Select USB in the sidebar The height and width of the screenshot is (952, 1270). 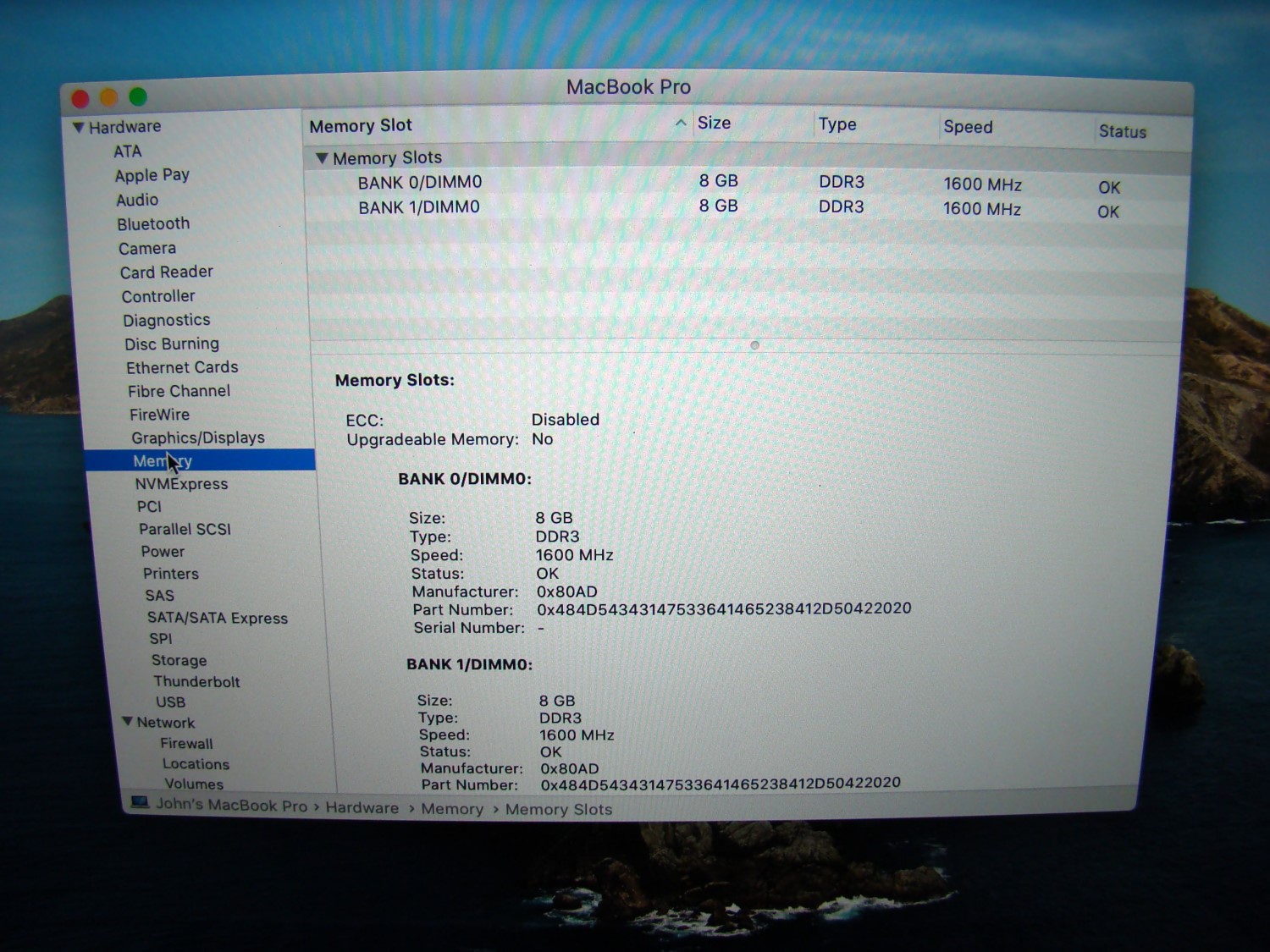pyautogui.click(x=170, y=702)
